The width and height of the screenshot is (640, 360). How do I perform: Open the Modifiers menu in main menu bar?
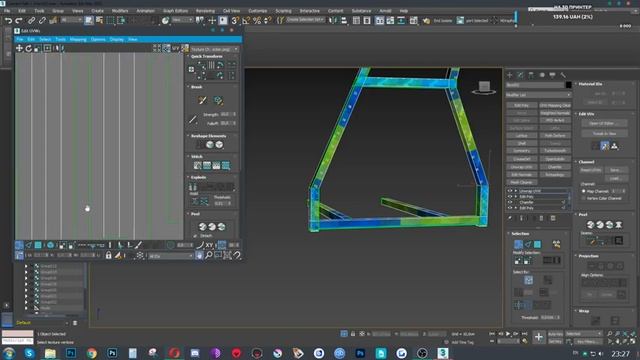click(x=120, y=11)
